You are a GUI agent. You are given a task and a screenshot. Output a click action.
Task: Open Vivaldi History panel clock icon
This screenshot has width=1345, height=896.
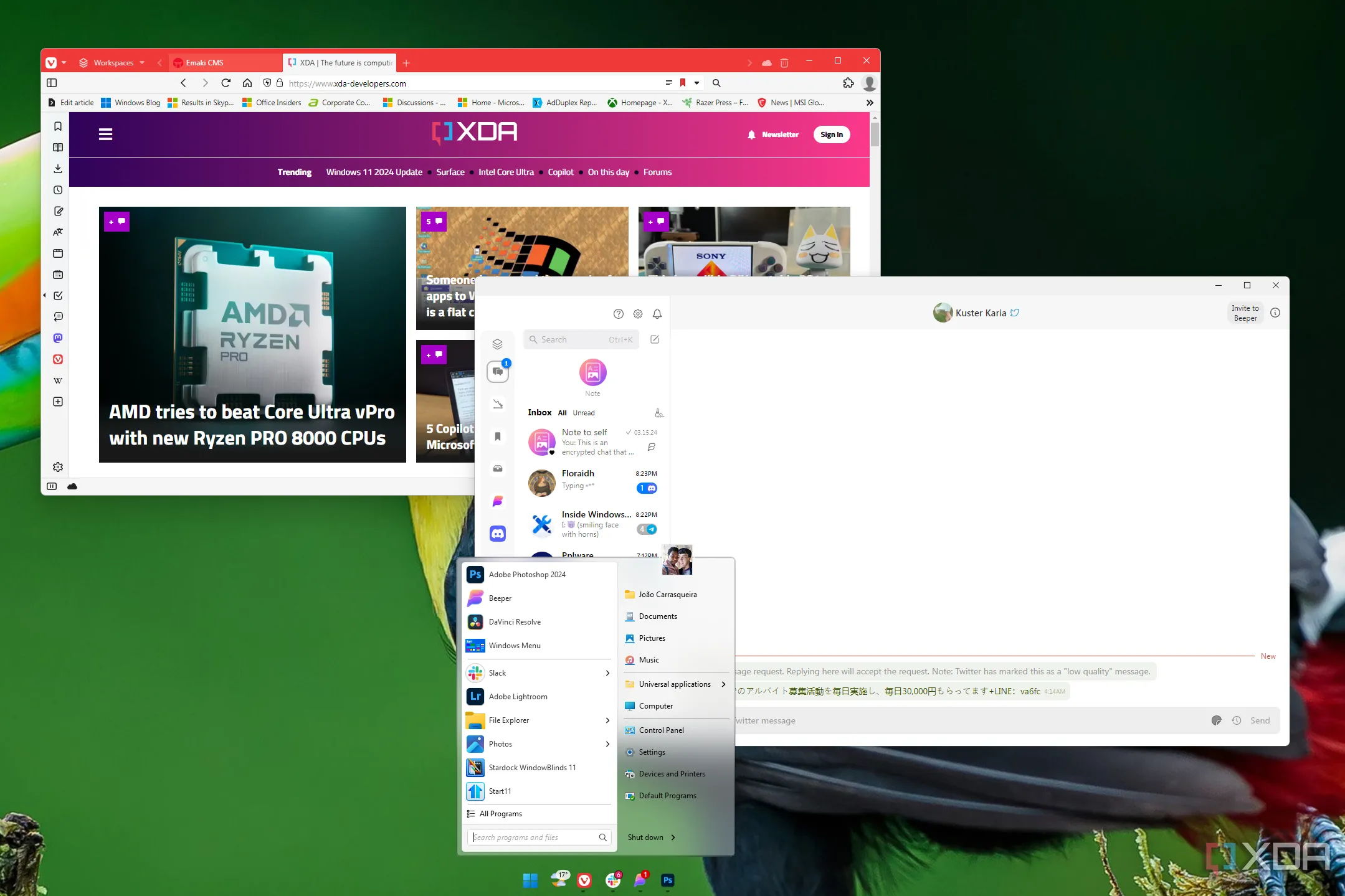point(58,190)
